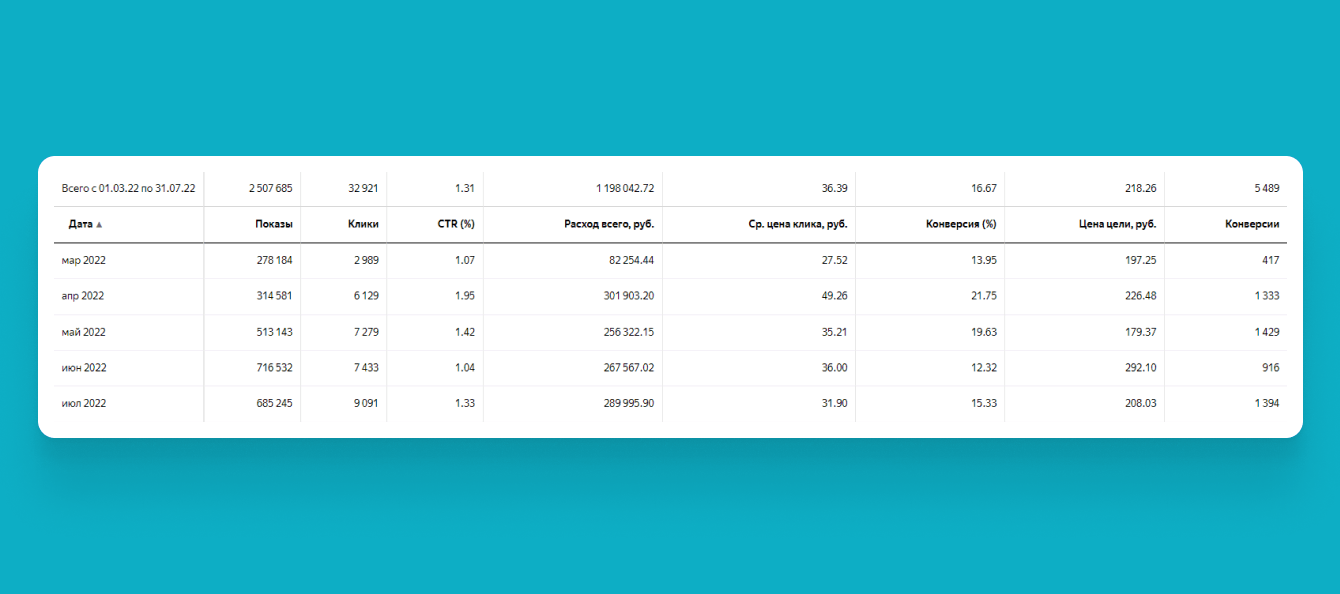Click average click price 27.52
1340x594 pixels.
835,260
